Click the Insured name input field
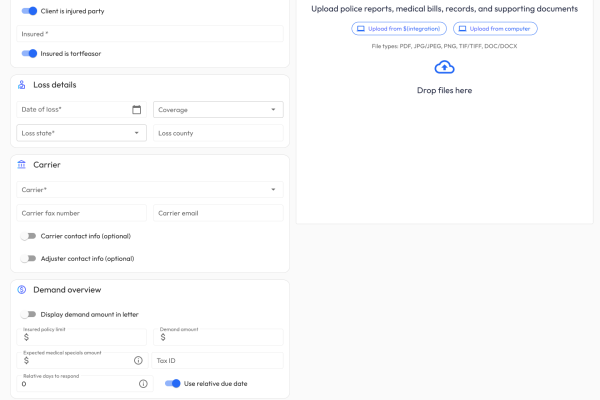600x400 pixels. (150, 34)
